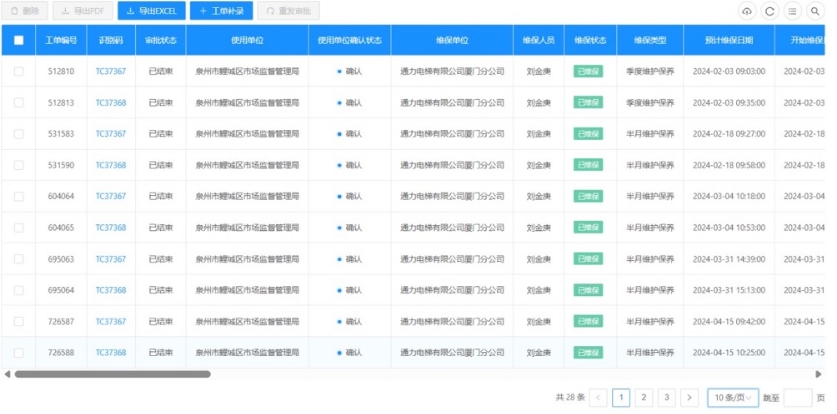
Task: Switch to page 3 in the pagination
Action: 667,397
